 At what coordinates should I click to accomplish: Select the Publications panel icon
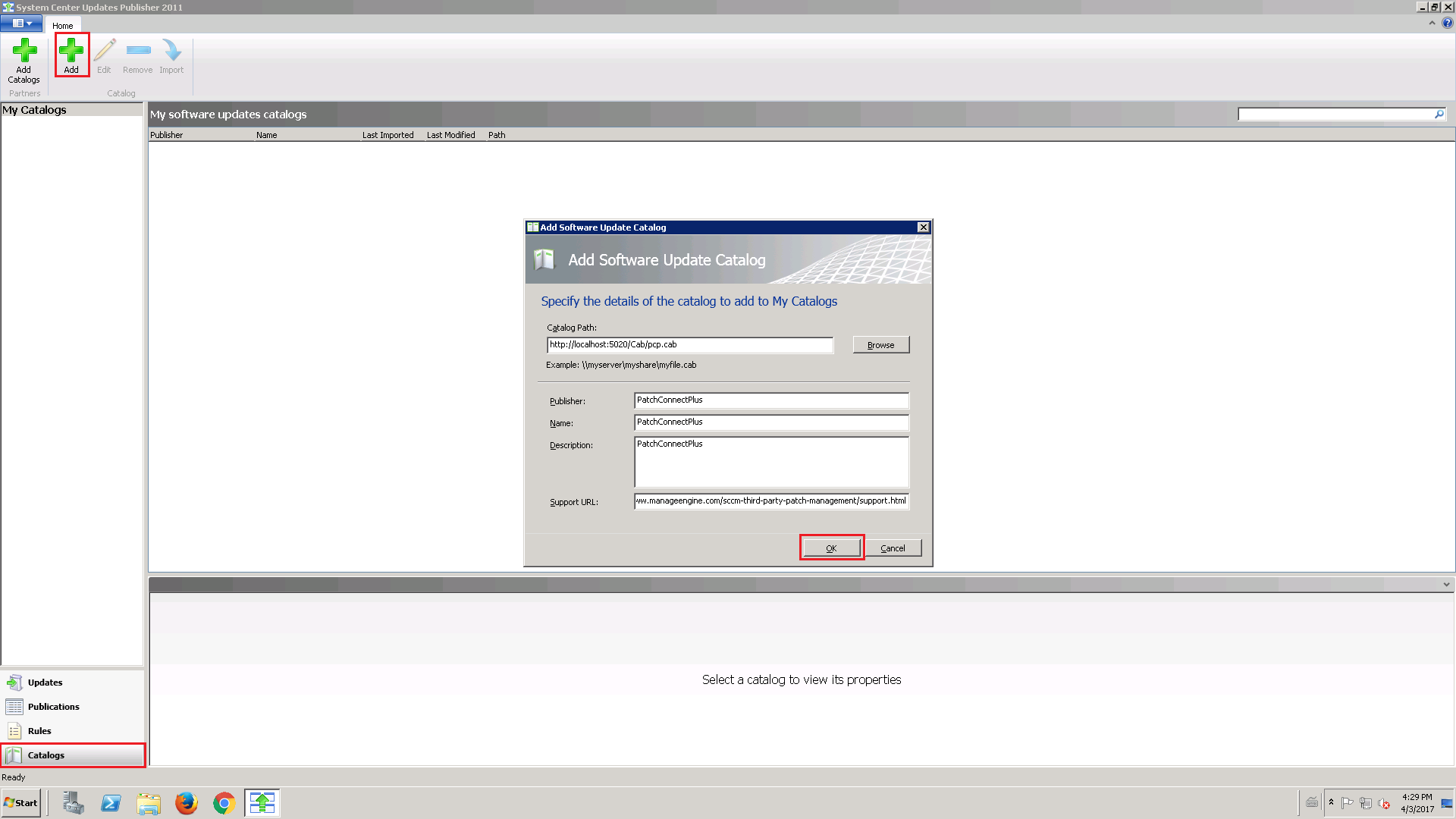tap(16, 706)
